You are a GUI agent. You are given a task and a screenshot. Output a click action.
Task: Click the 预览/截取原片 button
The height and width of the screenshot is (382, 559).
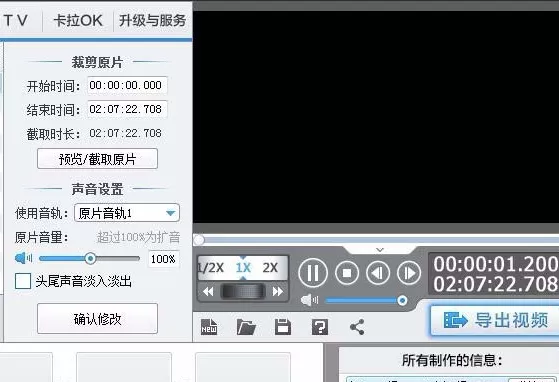(97, 159)
